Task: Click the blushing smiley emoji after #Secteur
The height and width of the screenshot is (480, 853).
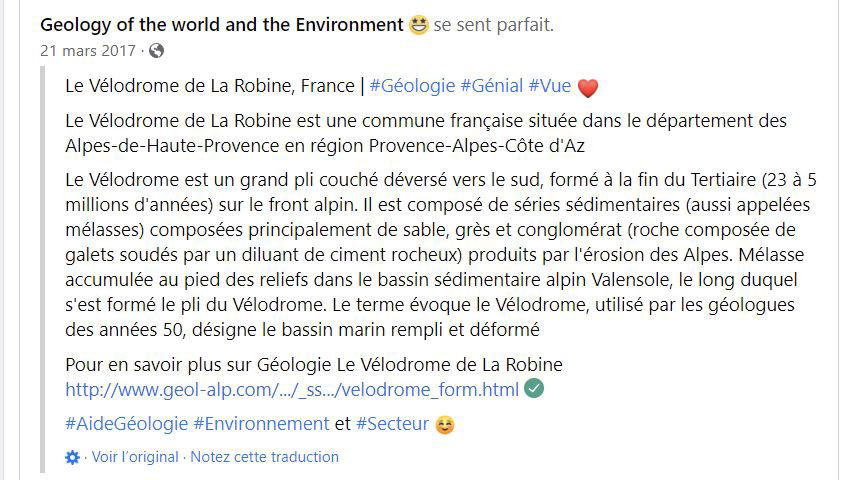Action: click(x=444, y=424)
